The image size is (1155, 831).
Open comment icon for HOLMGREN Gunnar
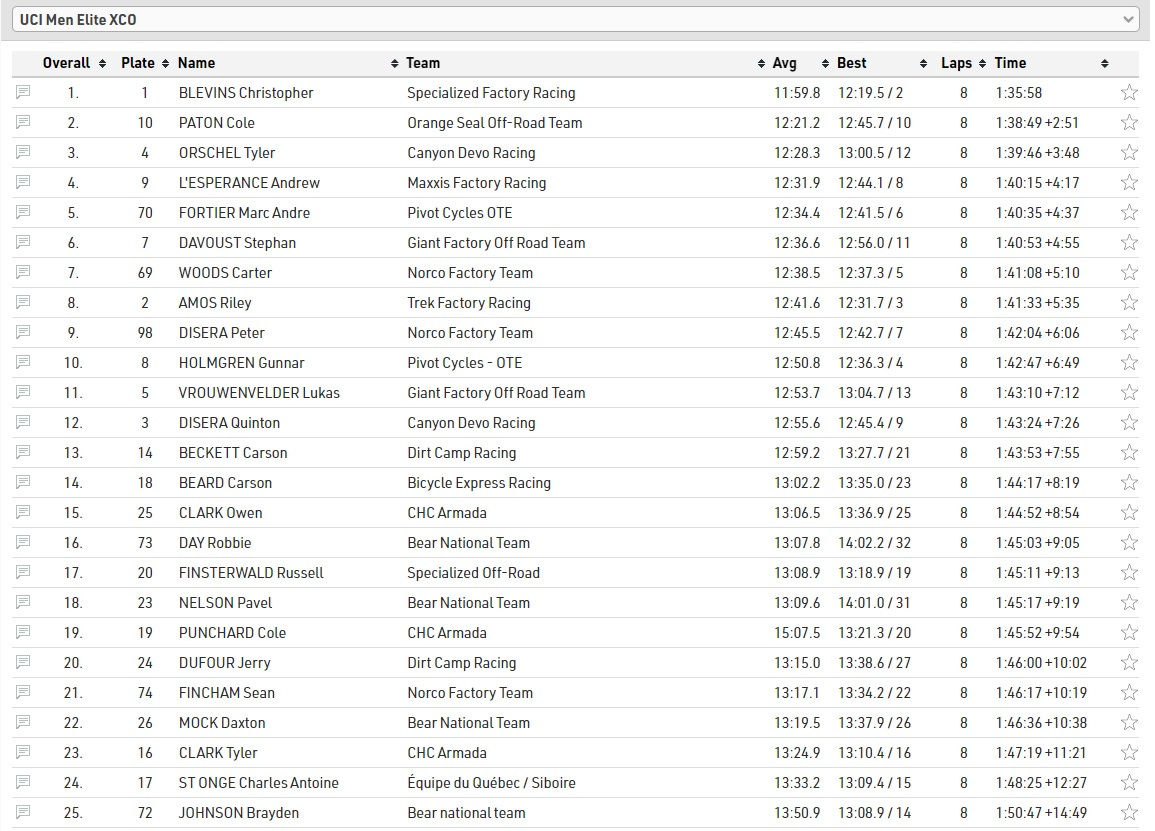tap(24, 362)
